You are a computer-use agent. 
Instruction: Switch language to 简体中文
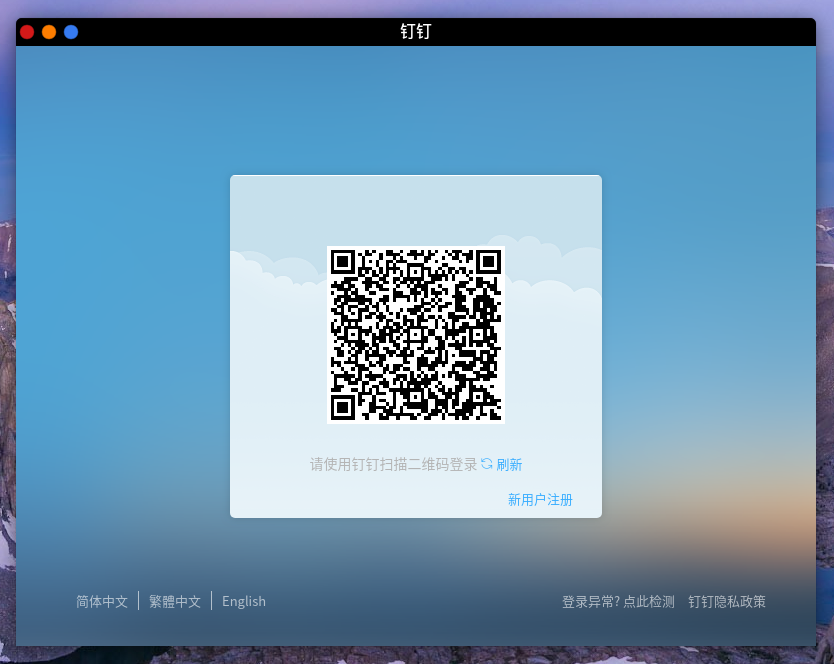(102, 602)
